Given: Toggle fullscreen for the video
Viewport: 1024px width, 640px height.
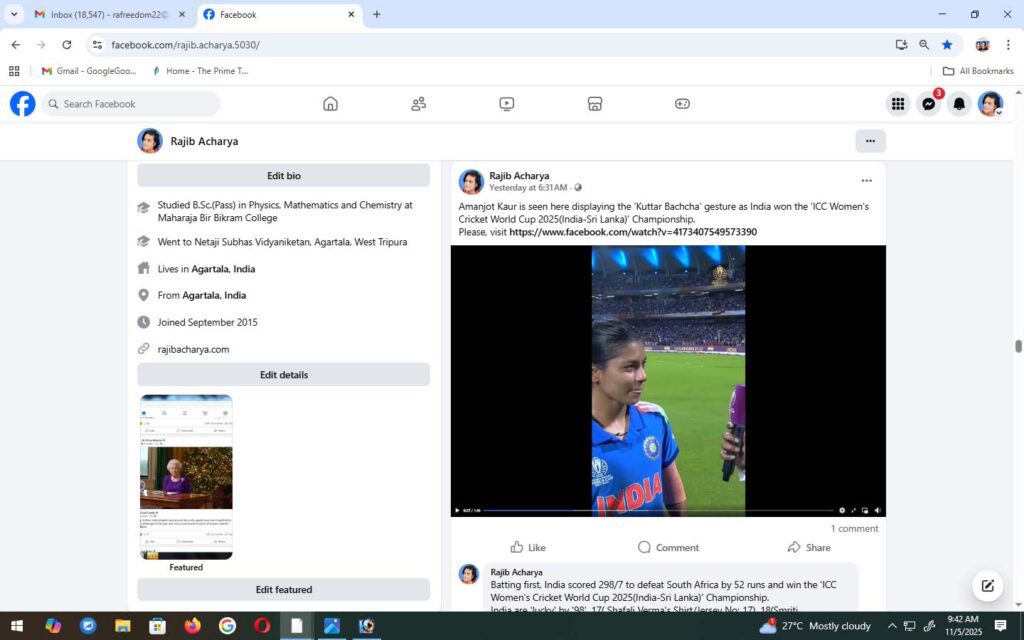Looking at the screenshot, I should [853, 510].
